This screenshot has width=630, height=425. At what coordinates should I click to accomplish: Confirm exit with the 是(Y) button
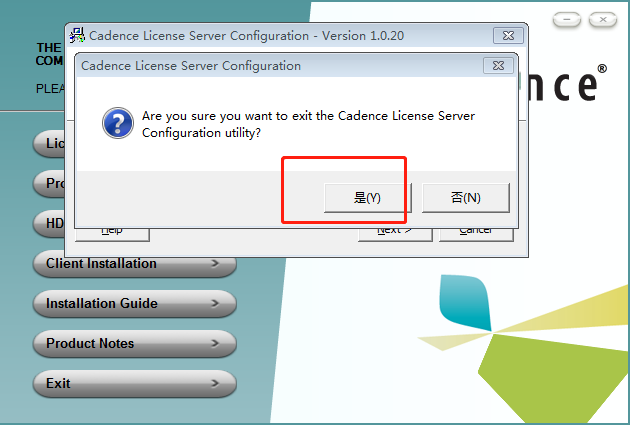pyautogui.click(x=368, y=198)
